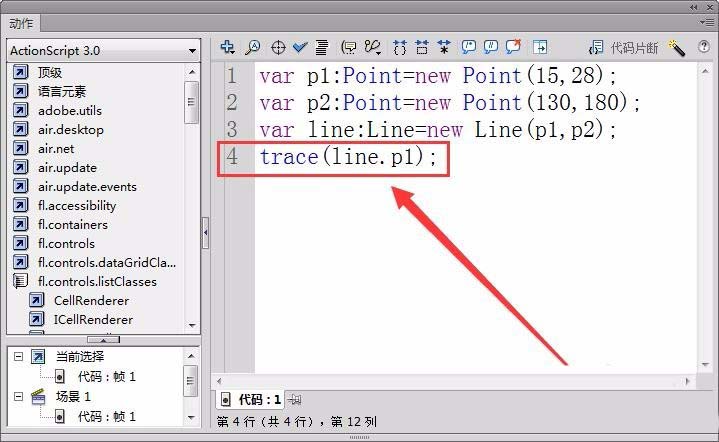Select 代码 : 帧 1 under 场景 1
The height and width of the screenshot is (442, 719).
(106, 417)
